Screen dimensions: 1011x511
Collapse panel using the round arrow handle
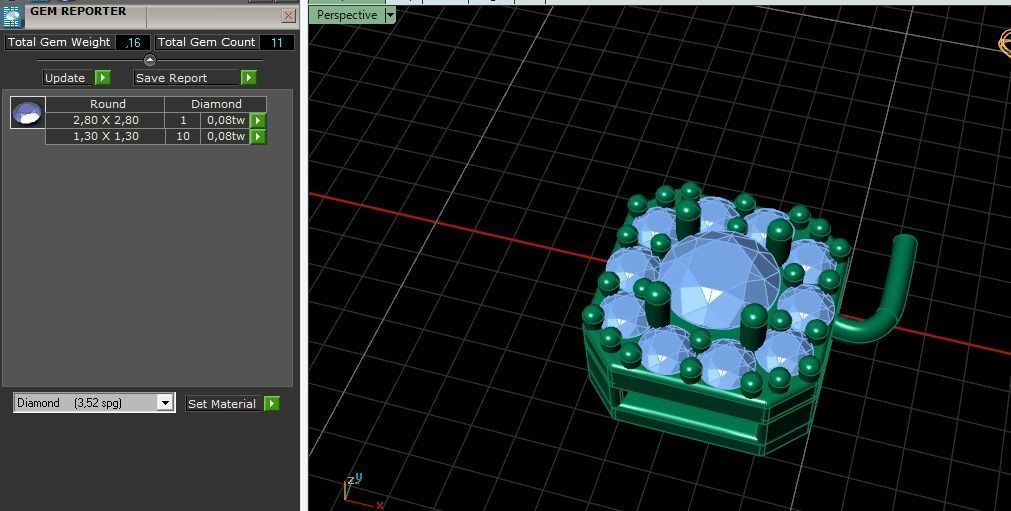tap(150, 61)
